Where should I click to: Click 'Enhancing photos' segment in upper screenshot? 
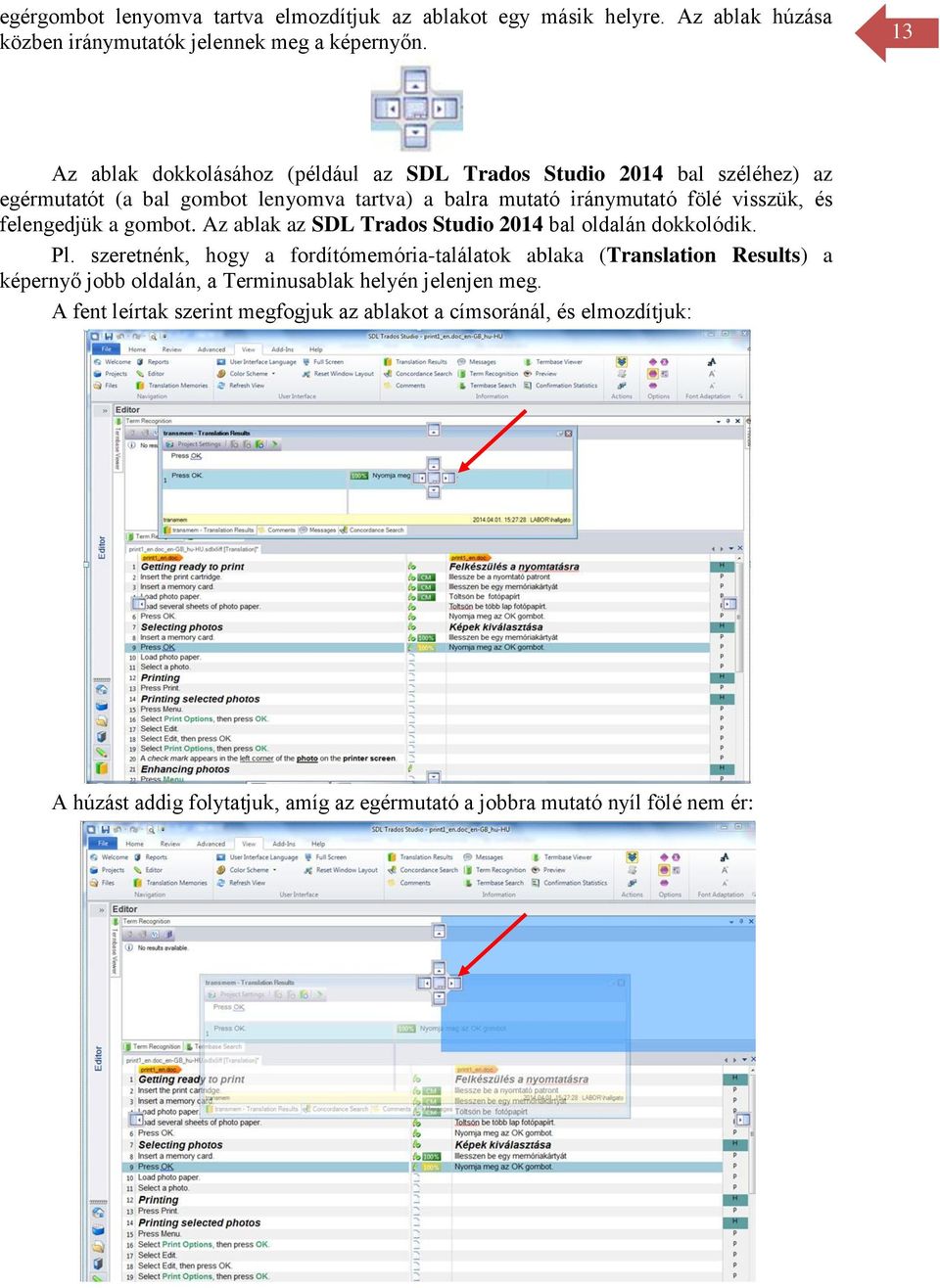coord(184,769)
